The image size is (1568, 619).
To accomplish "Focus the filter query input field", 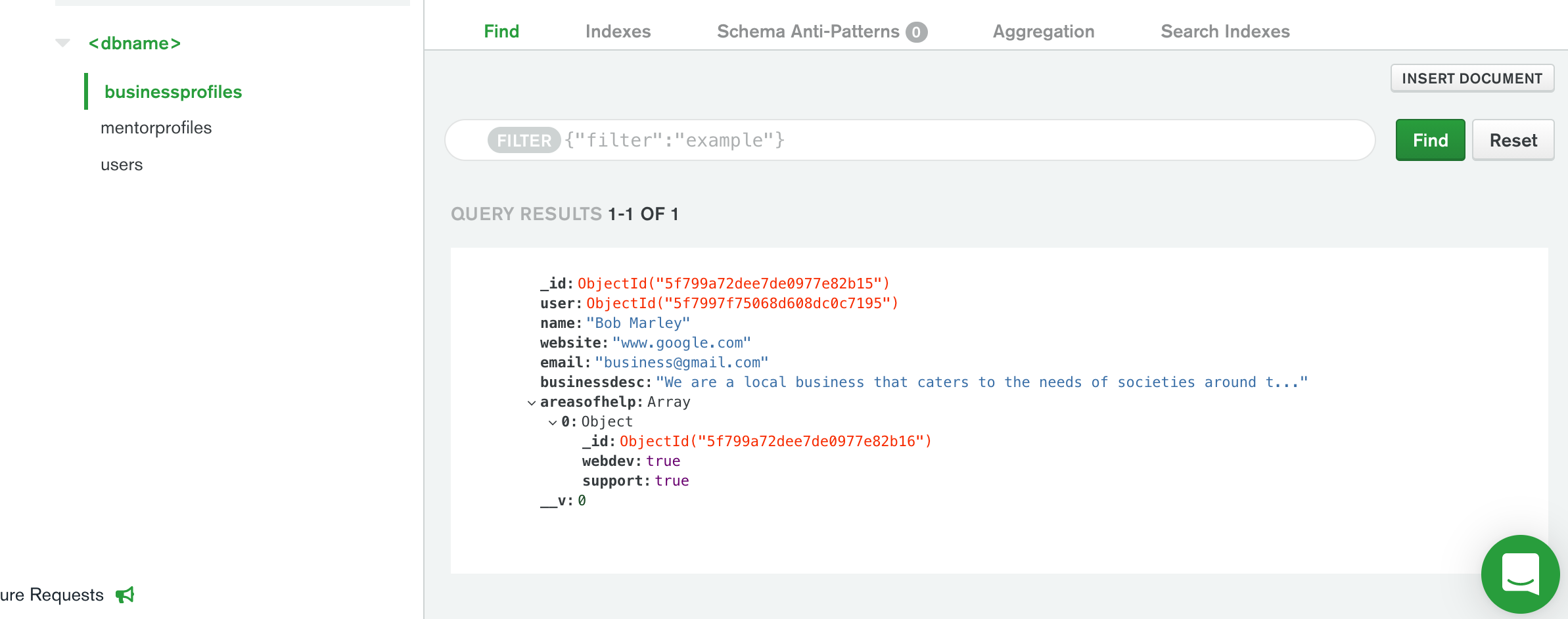I will tap(910, 140).
